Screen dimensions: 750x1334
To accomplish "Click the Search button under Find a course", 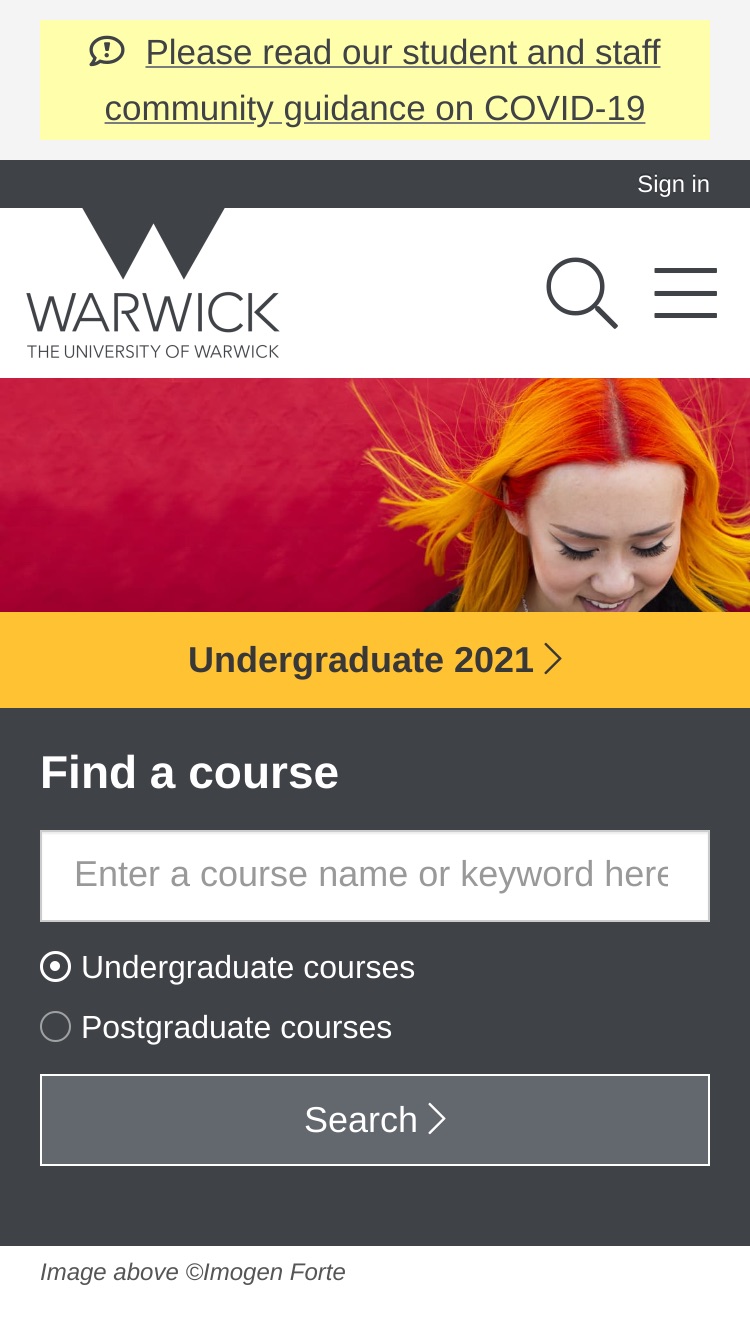I will click(375, 1120).
